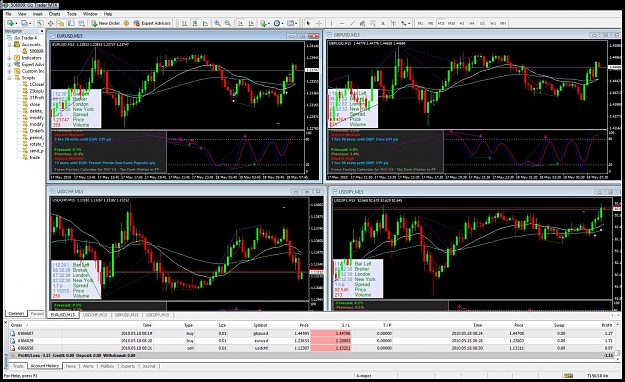Toggle Expert Advisors on or off

click(x=152, y=24)
